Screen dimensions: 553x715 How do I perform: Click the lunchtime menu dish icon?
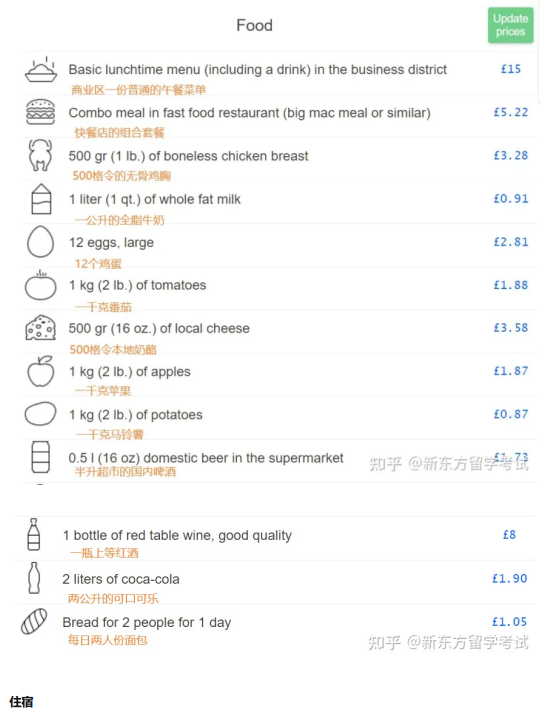coord(41,70)
